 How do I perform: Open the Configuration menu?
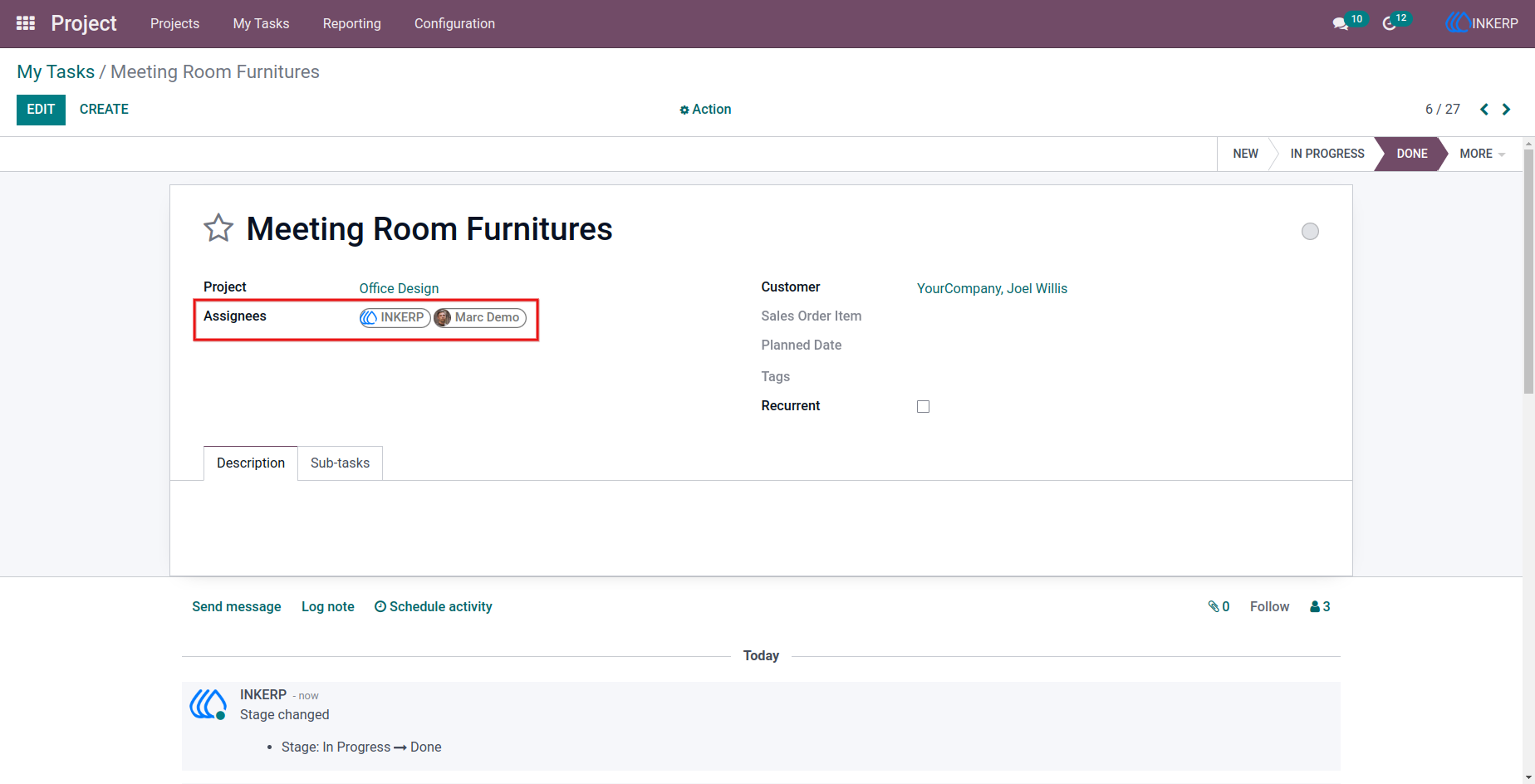pyautogui.click(x=454, y=23)
